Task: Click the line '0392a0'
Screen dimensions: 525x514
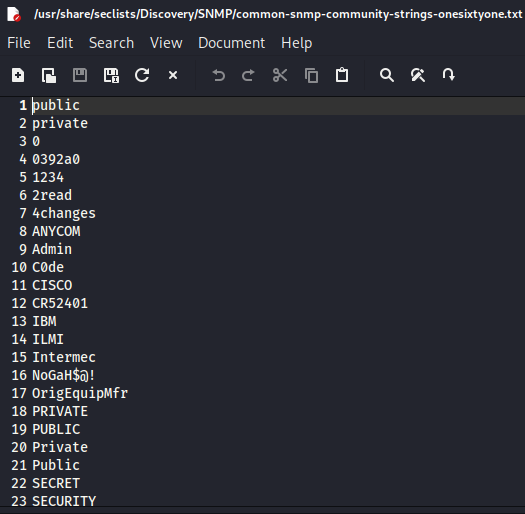Action: (x=56, y=159)
